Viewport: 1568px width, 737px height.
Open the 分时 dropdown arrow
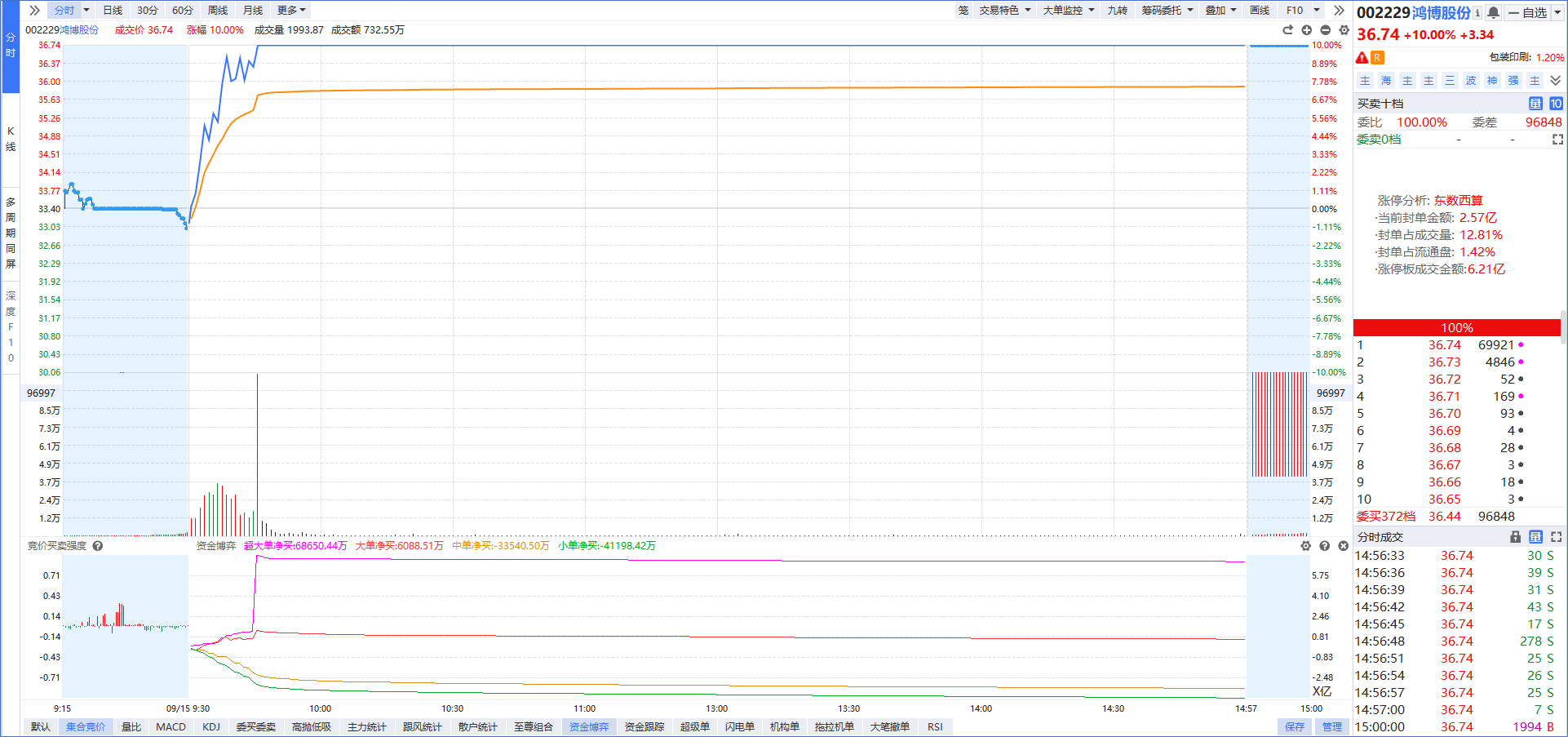click(86, 11)
